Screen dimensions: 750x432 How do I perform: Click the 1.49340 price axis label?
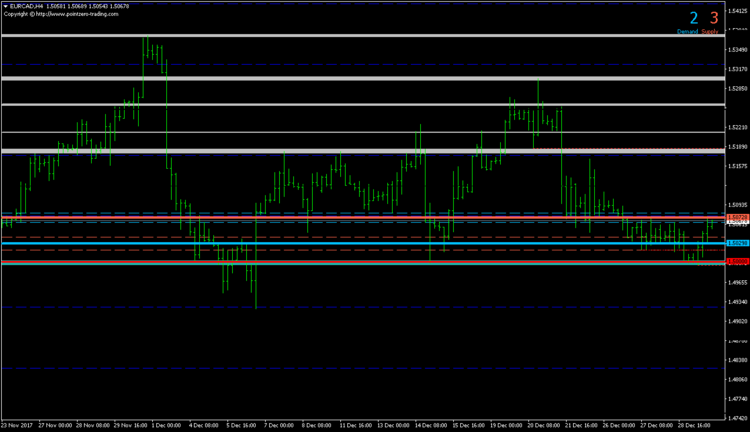click(x=739, y=302)
